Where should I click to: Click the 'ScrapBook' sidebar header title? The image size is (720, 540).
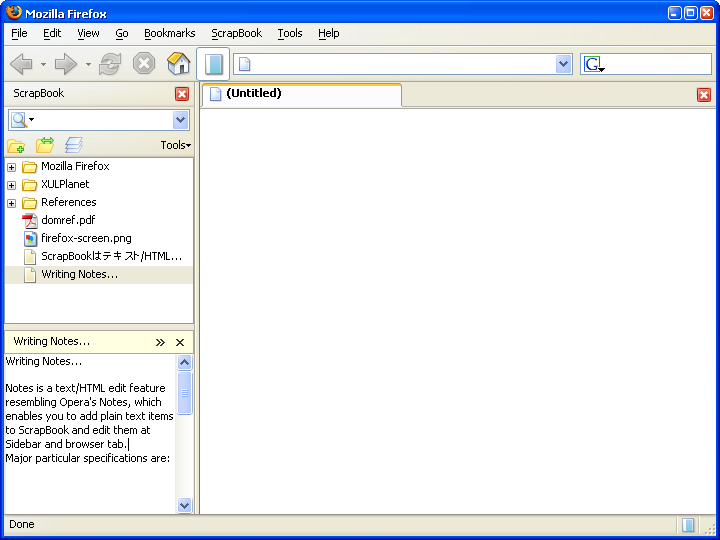[x=39, y=93]
